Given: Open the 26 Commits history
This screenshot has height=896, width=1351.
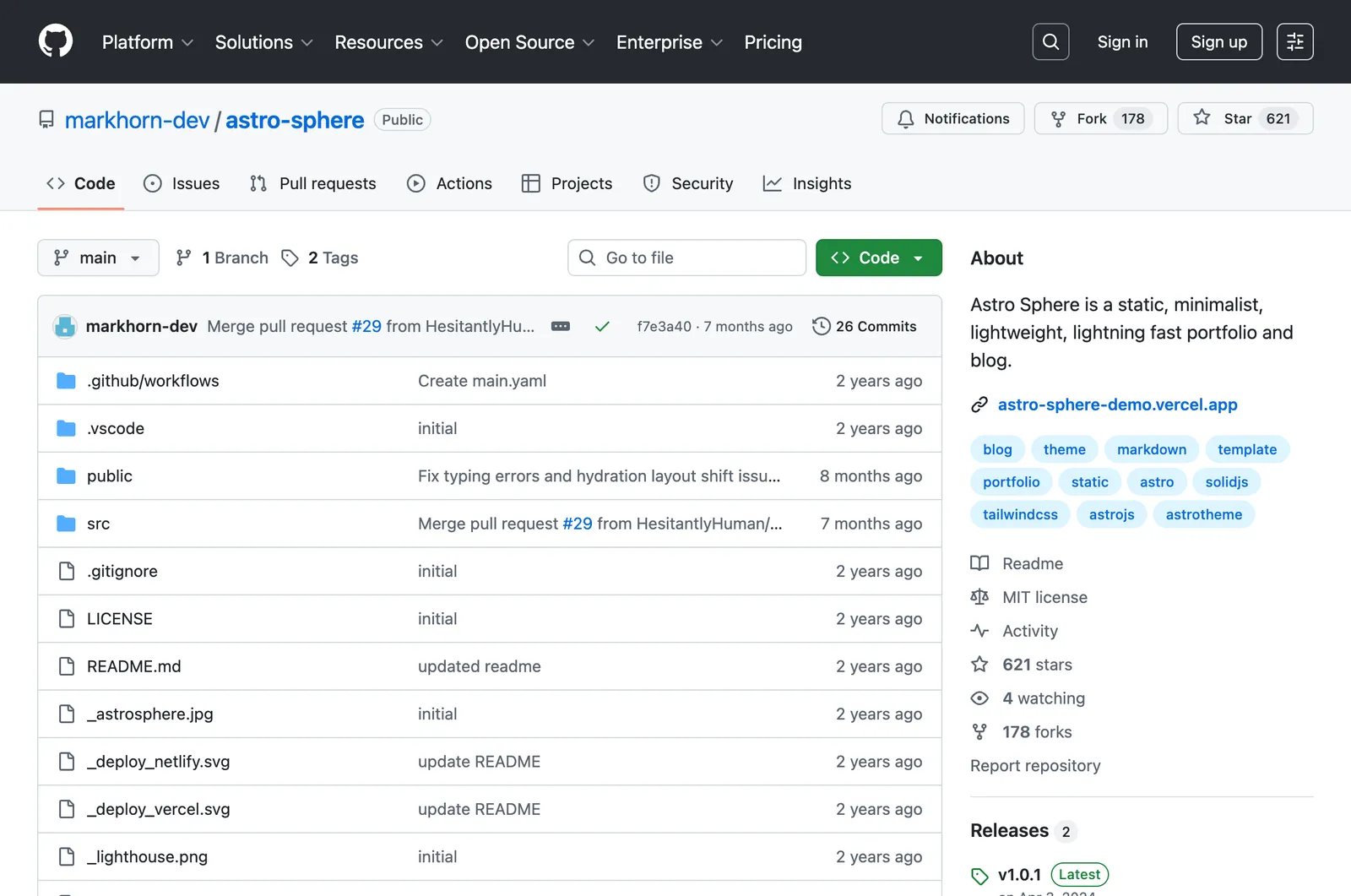Looking at the screenshot, I should click(864, 327).
